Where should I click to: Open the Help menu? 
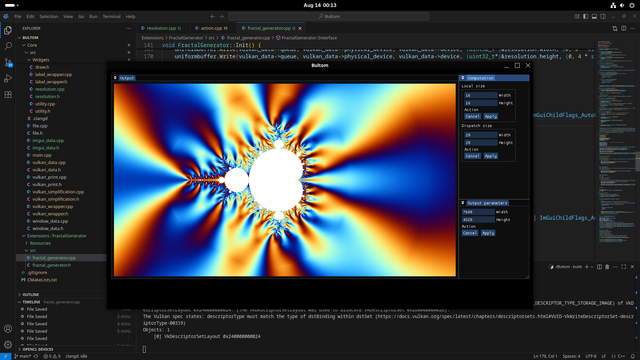[x=130, y=16]
